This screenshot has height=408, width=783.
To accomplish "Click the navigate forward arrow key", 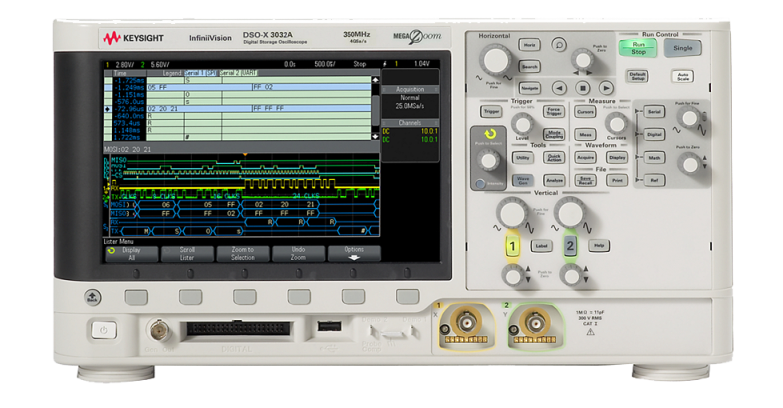I will [x=606, y=88].
